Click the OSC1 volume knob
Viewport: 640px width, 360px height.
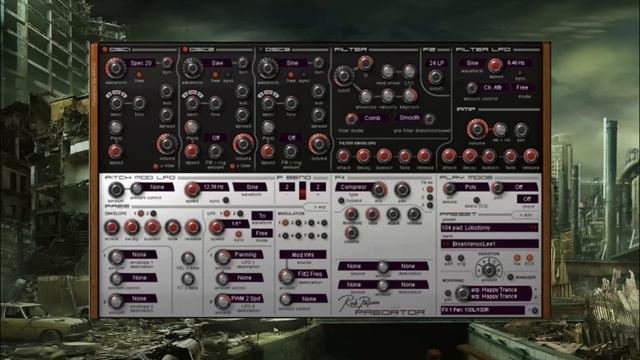click(167, 144)
